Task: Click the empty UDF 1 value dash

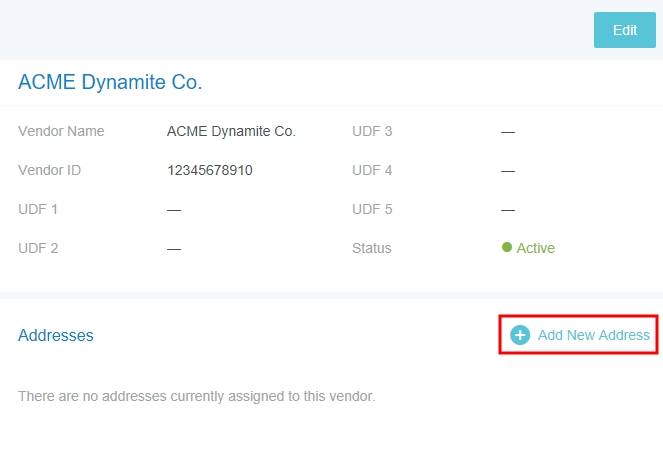Action: click(x=174, y=210)
